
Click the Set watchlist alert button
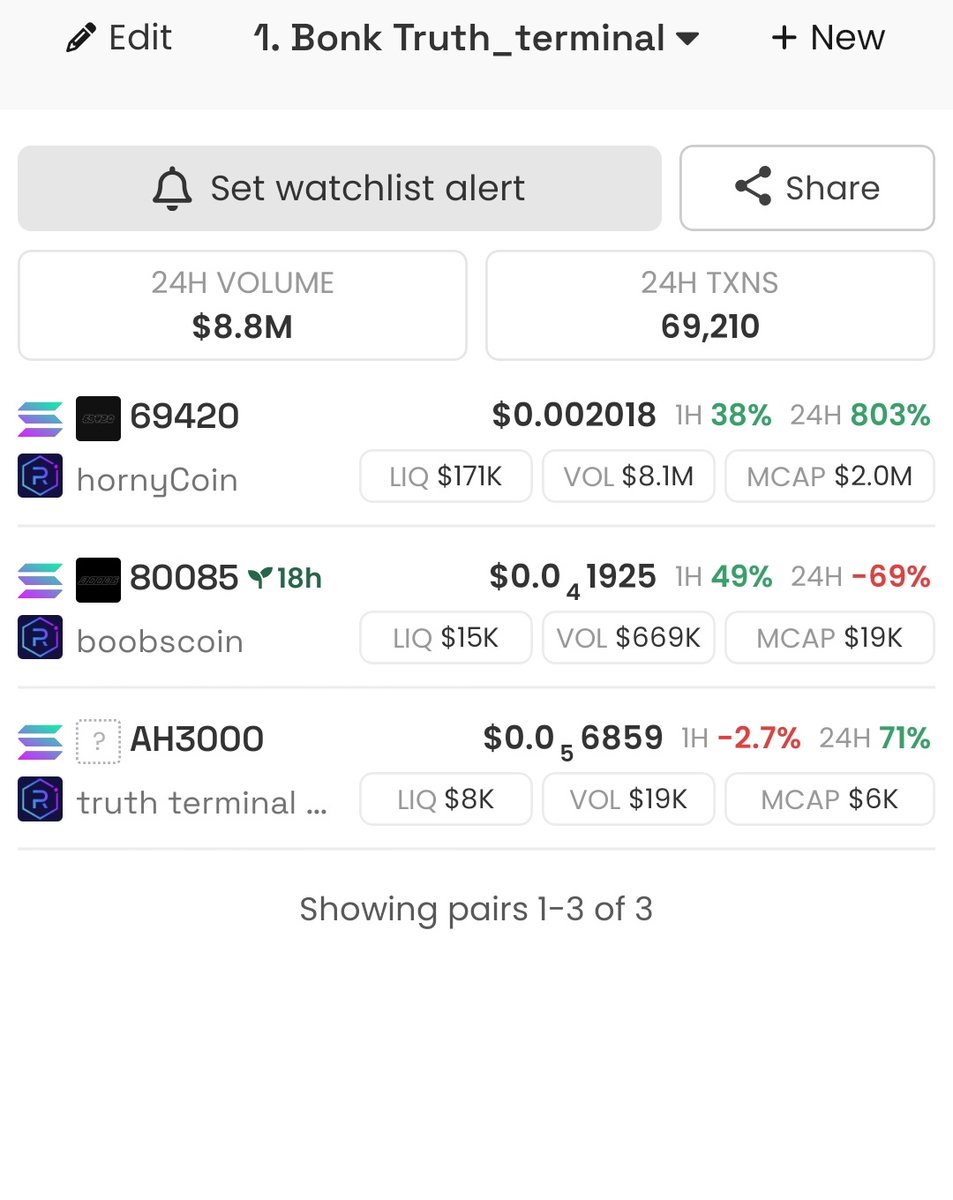(340, 188)
